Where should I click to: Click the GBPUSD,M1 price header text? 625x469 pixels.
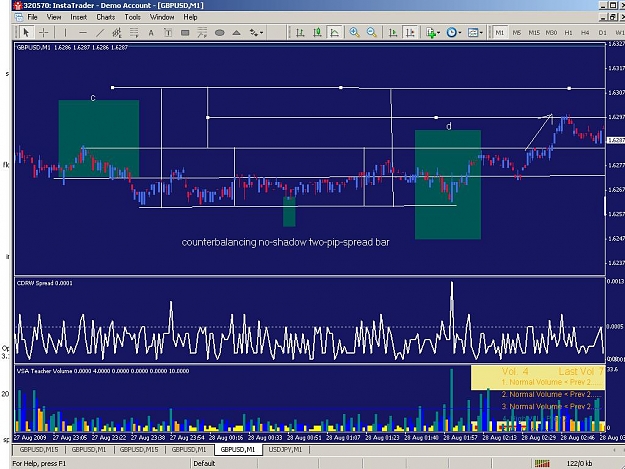(72, 47)
